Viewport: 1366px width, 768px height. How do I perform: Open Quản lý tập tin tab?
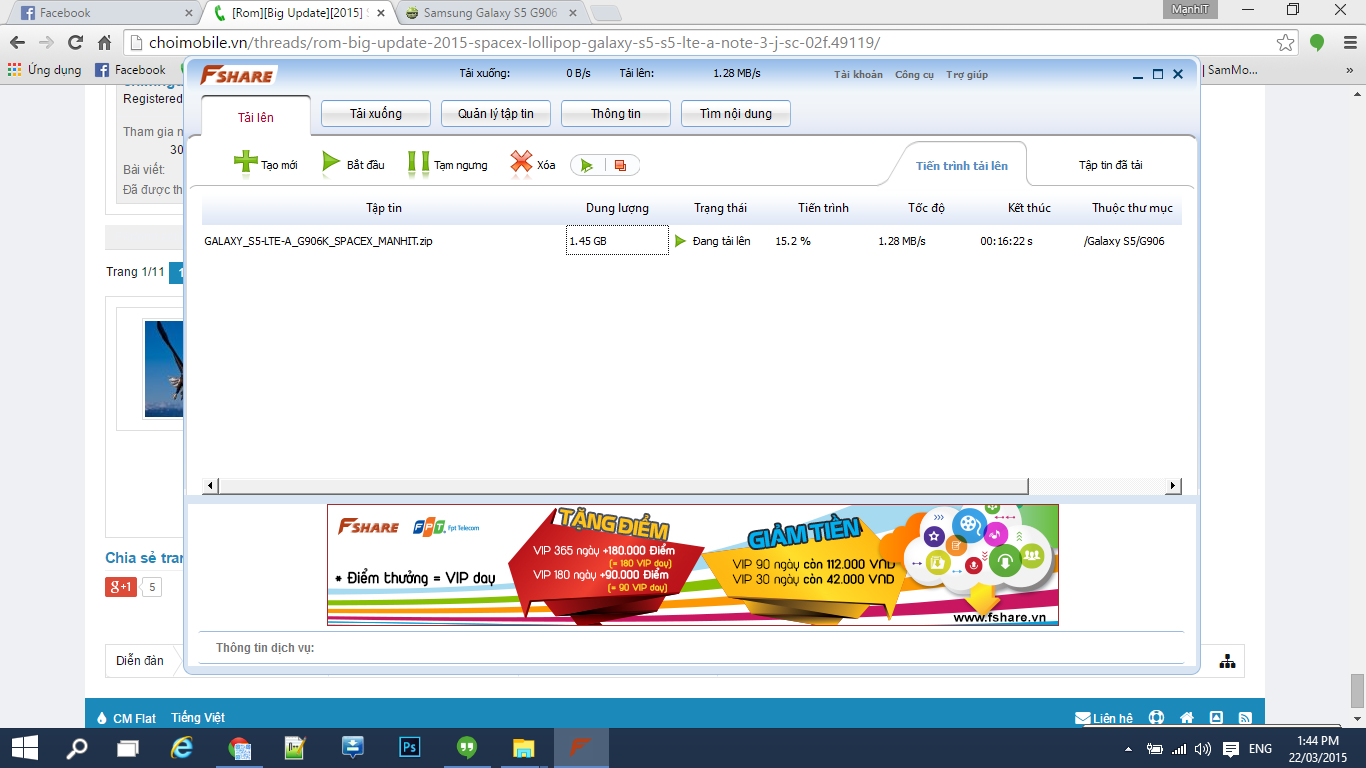pyautogui.click(x=496, y=114)
